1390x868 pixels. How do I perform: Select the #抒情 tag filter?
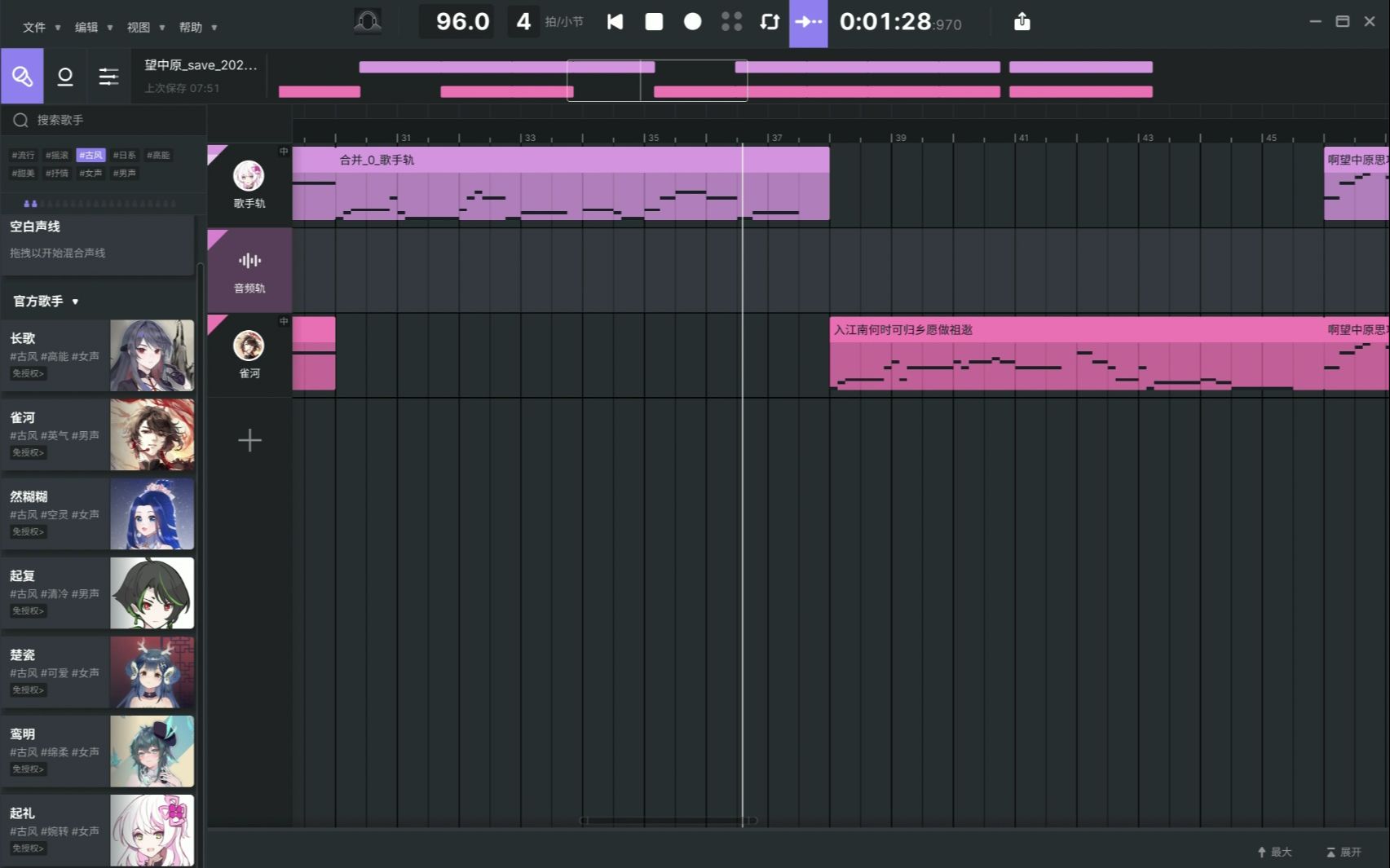57,173
